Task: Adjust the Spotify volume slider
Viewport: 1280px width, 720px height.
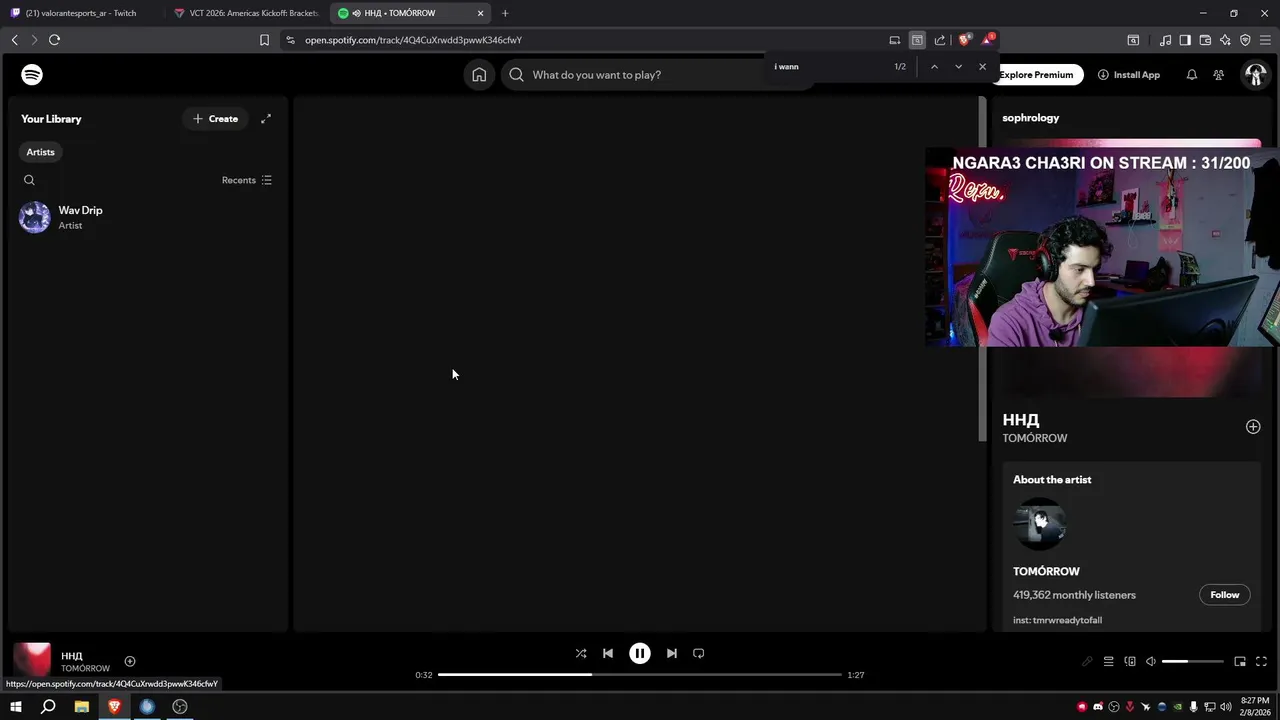Action: coord(1193,661)
